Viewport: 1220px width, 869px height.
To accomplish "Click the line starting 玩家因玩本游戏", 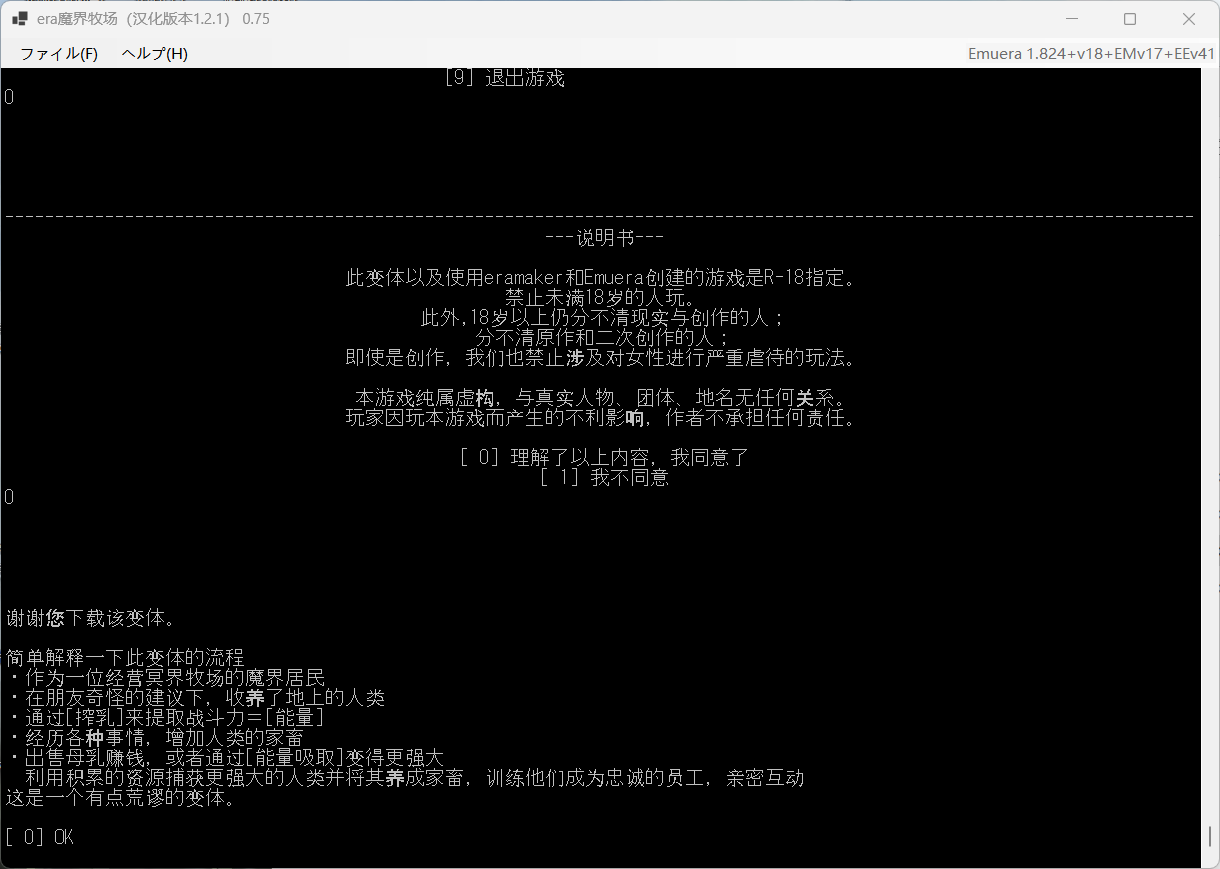I will click(600, 418).
